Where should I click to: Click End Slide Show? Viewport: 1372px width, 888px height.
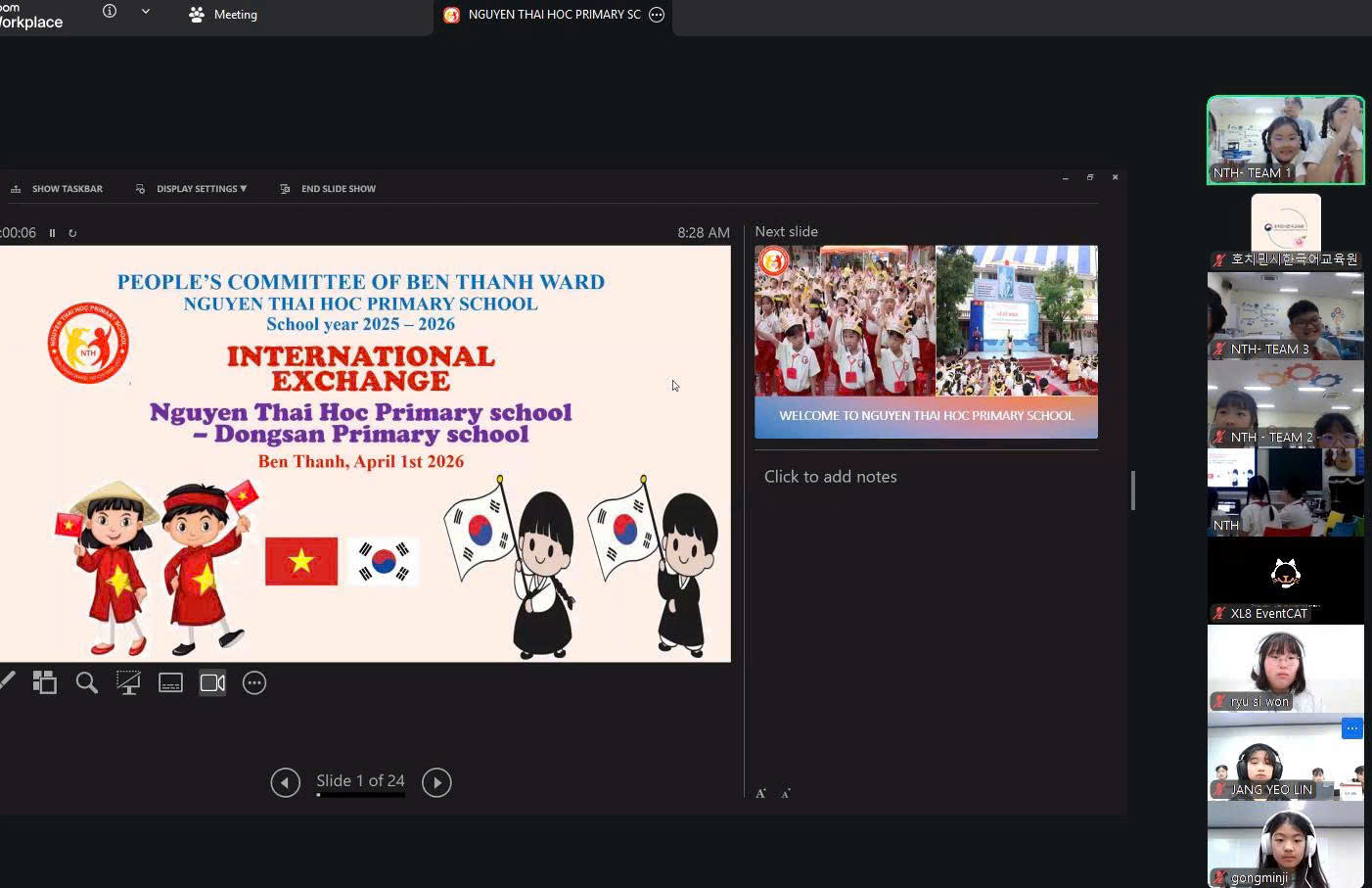pos(328,189)
